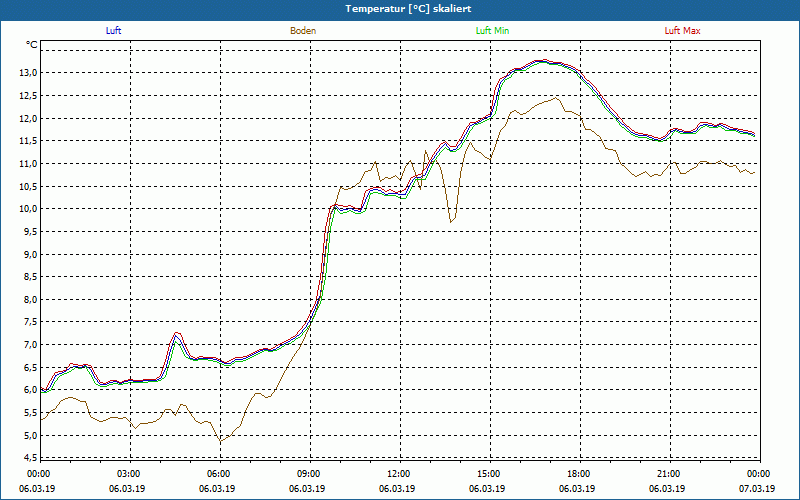Screen dimensions: 800x500
Task: Click the 11,5 y-axis value
Action: click(x=29, y=141)
